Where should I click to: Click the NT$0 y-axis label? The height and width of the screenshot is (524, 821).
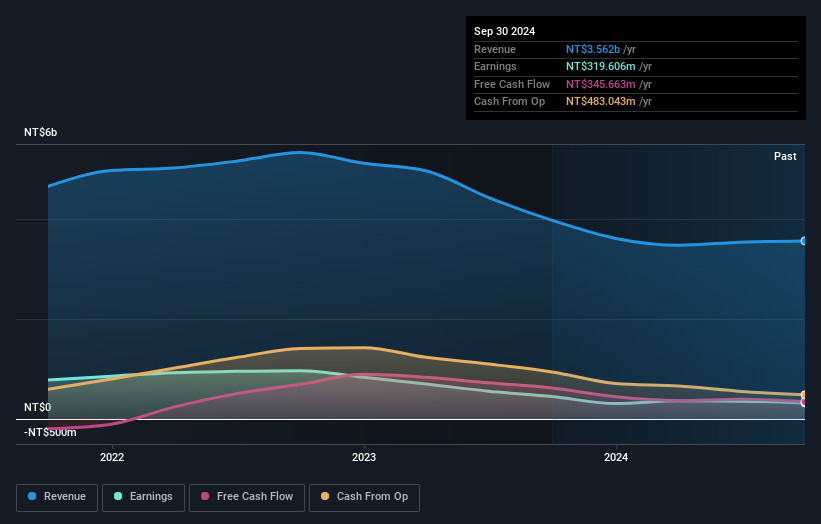[x=38, y=407]
